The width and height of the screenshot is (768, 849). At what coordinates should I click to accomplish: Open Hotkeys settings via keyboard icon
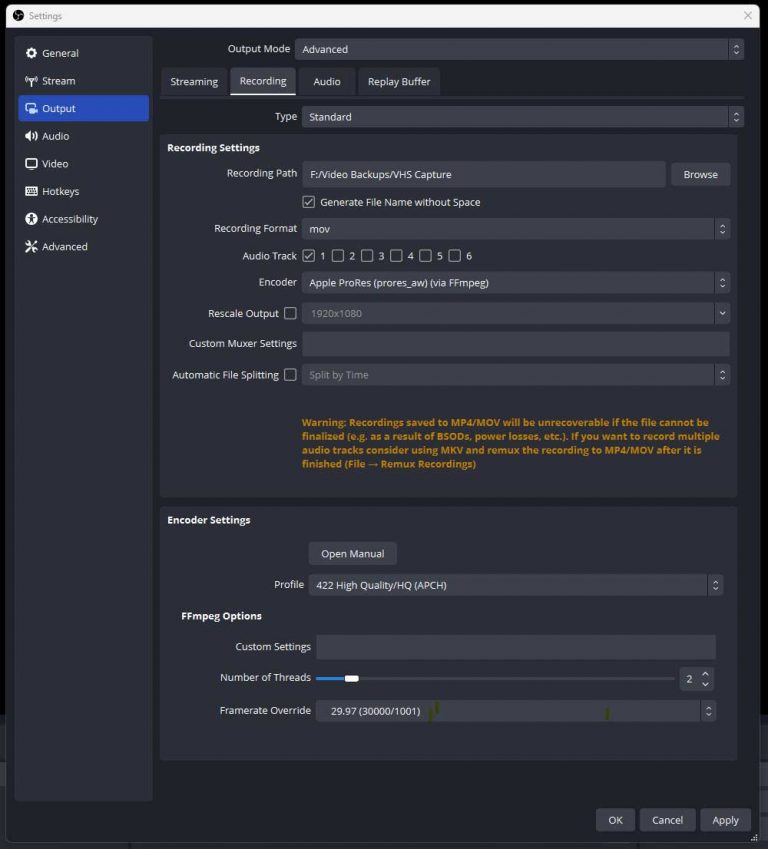[31, 191]
